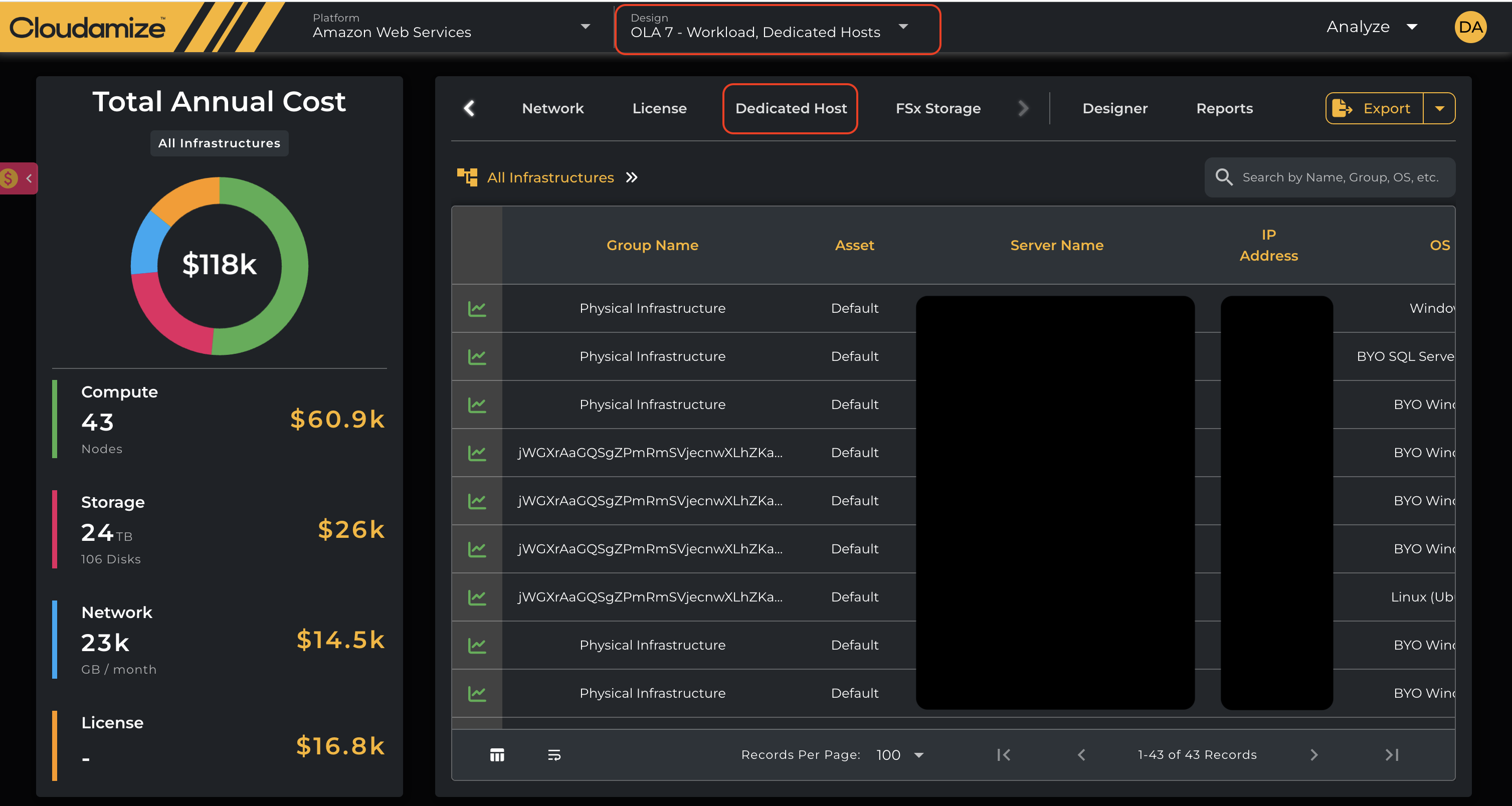1512x806 pixels.
Task: Go to the last page of records
Action: tap(1392, 755)
